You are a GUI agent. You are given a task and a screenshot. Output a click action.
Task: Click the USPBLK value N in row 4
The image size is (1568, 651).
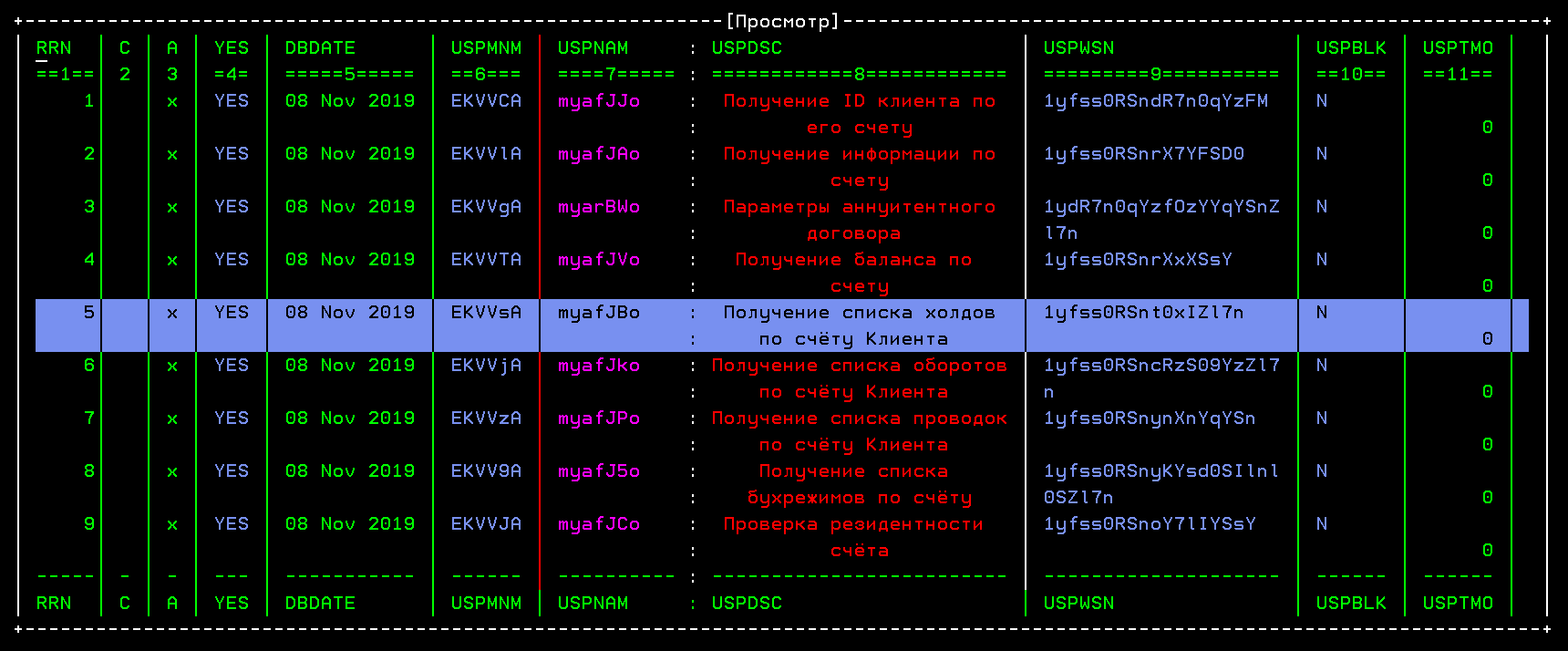pyautogui.click(x=1322, y=260)
